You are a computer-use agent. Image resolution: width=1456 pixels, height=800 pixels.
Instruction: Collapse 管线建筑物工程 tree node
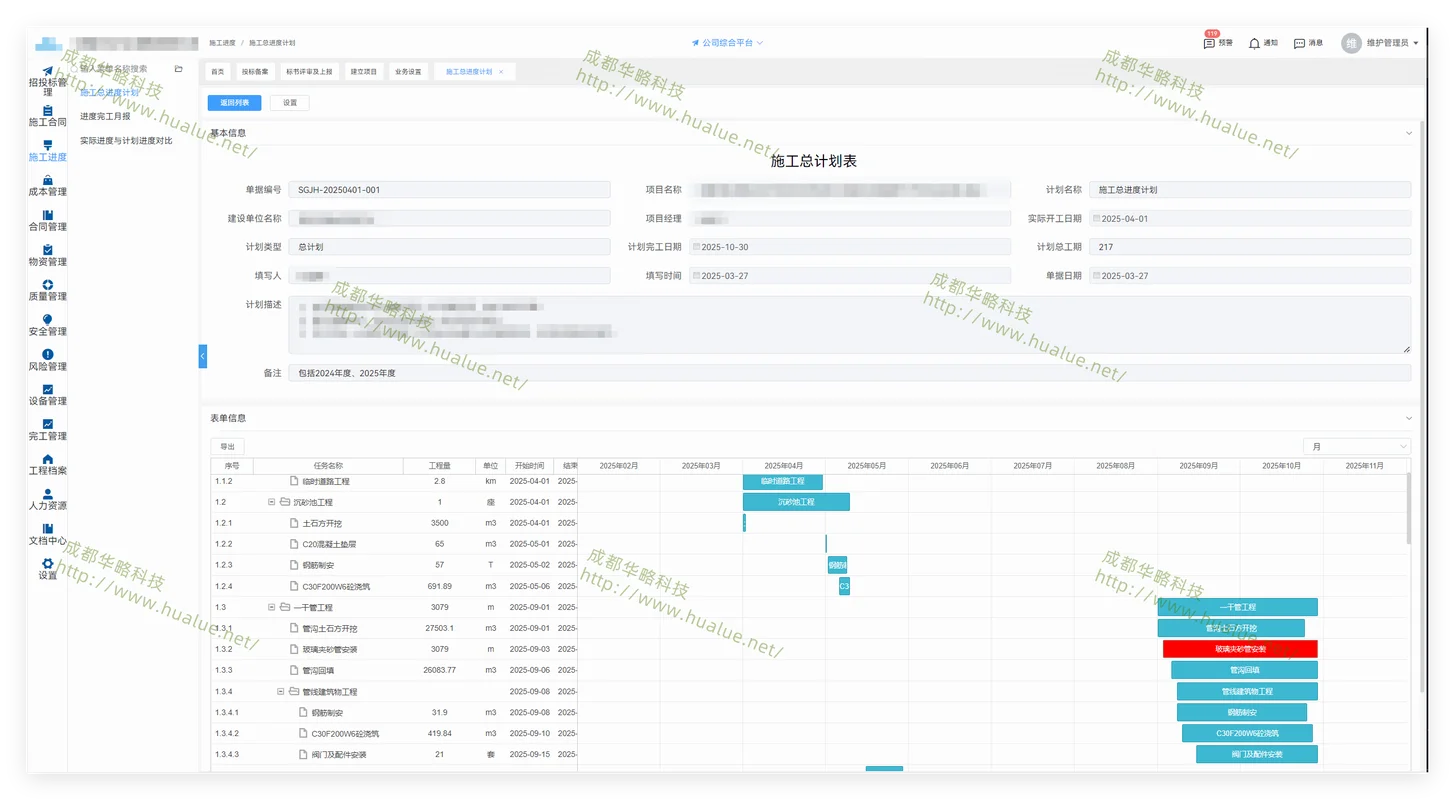coord(280,691)
